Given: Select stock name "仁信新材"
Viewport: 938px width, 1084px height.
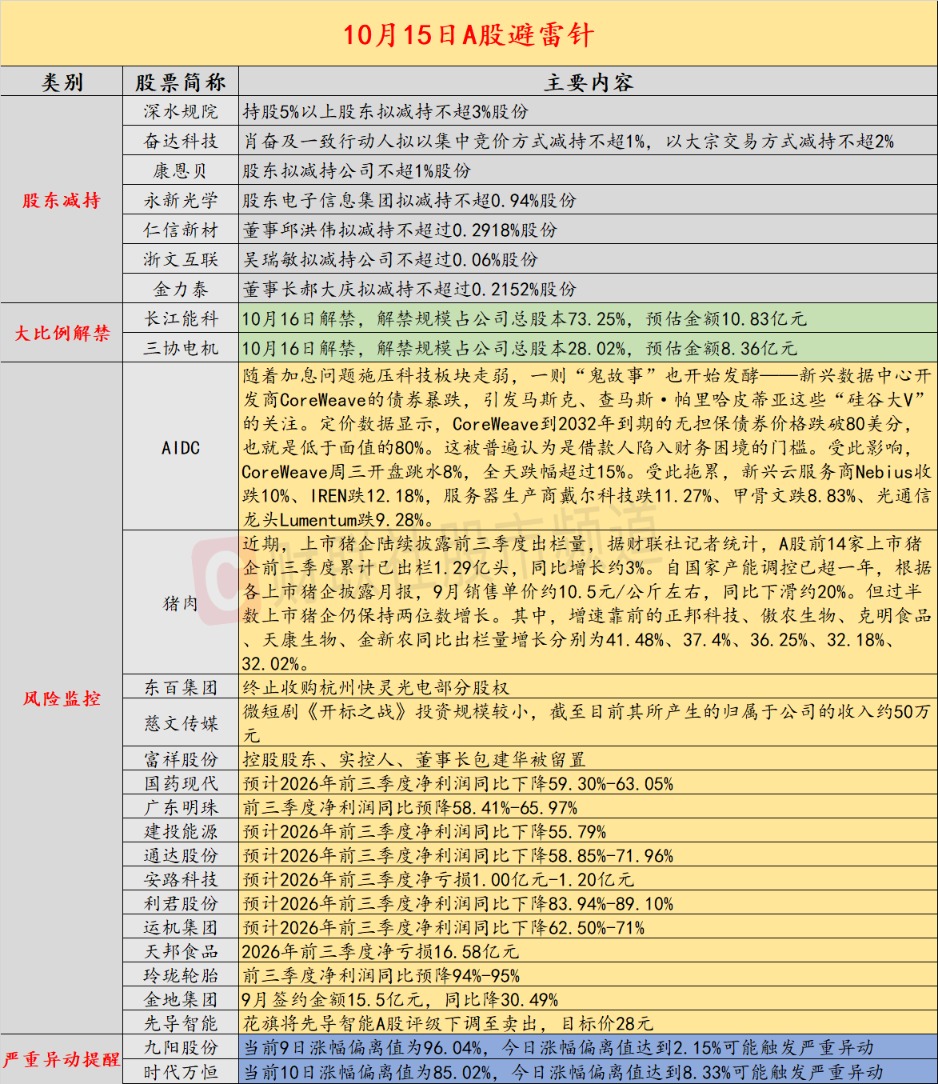Looking at the screenshot, I should (180, 230).
